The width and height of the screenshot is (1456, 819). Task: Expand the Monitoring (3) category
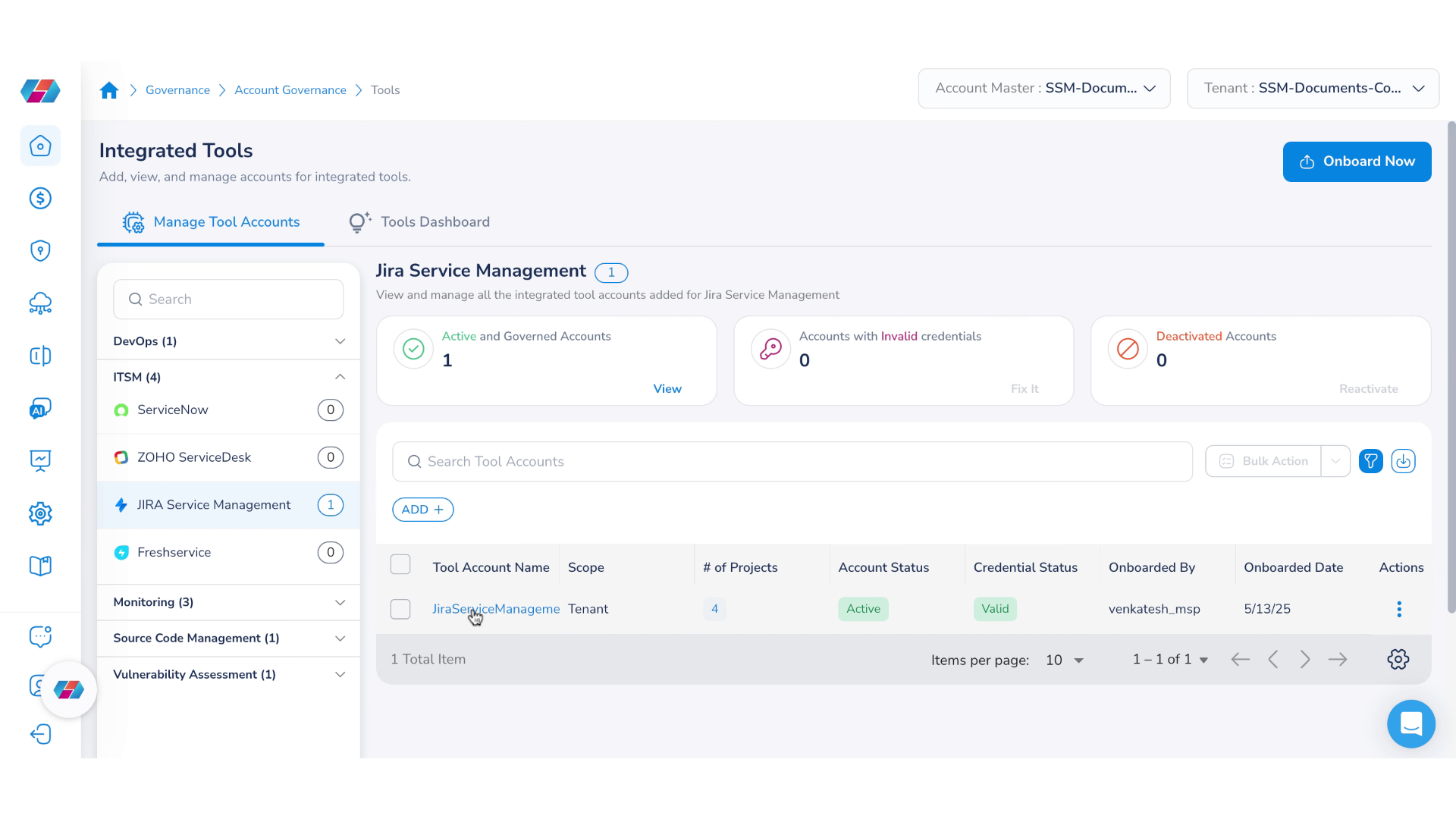tap(228, 602)
